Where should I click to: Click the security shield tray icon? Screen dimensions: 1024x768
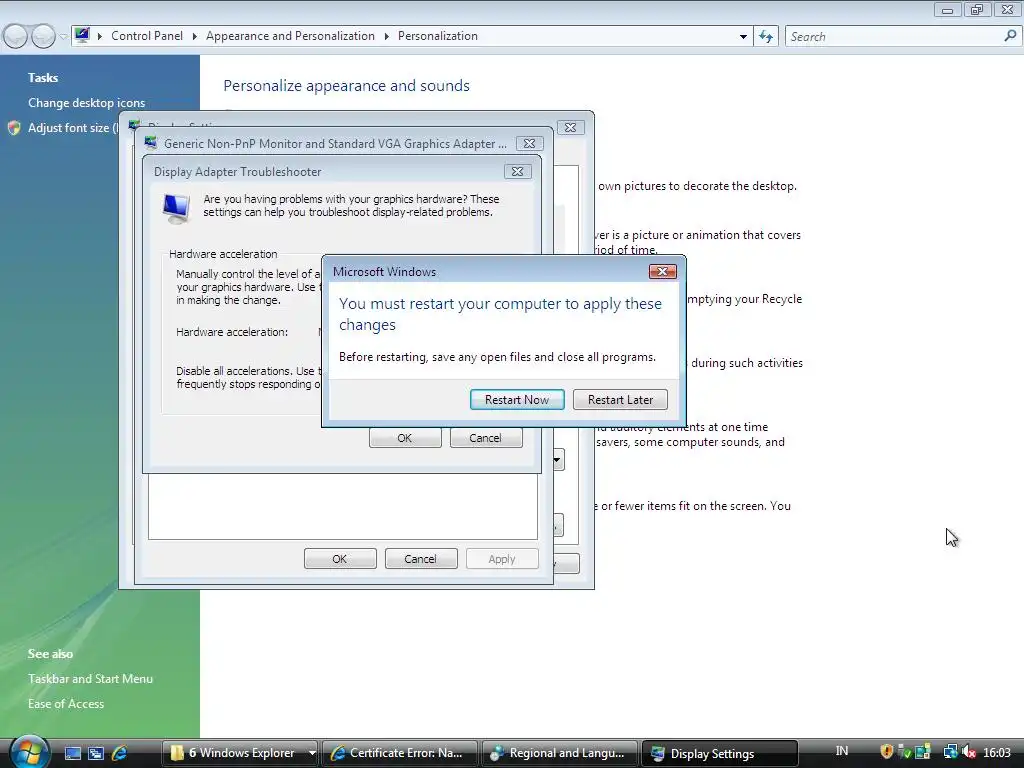click(x=886, y=752)
